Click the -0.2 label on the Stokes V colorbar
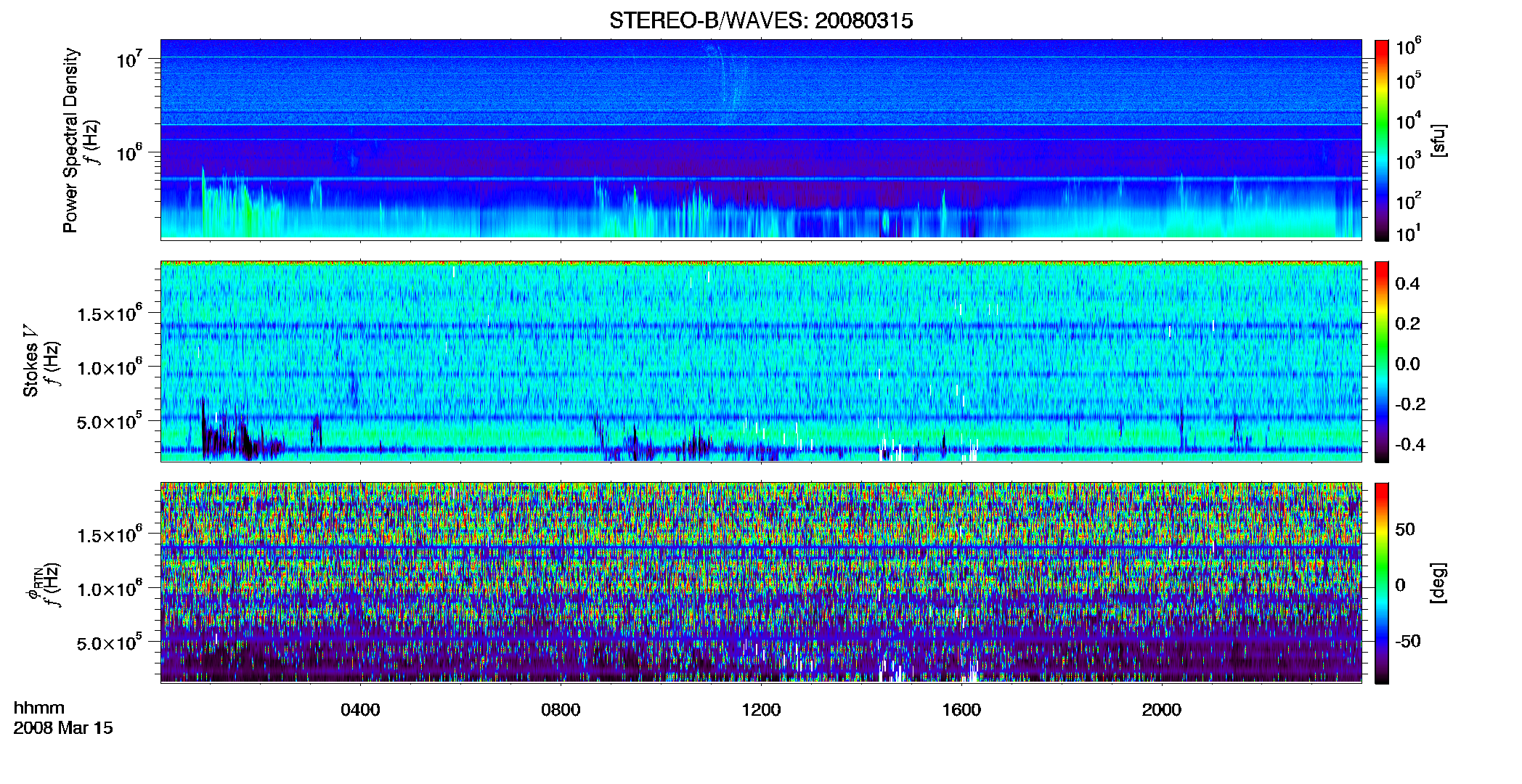1522x784 pixels. (1410, 404)
